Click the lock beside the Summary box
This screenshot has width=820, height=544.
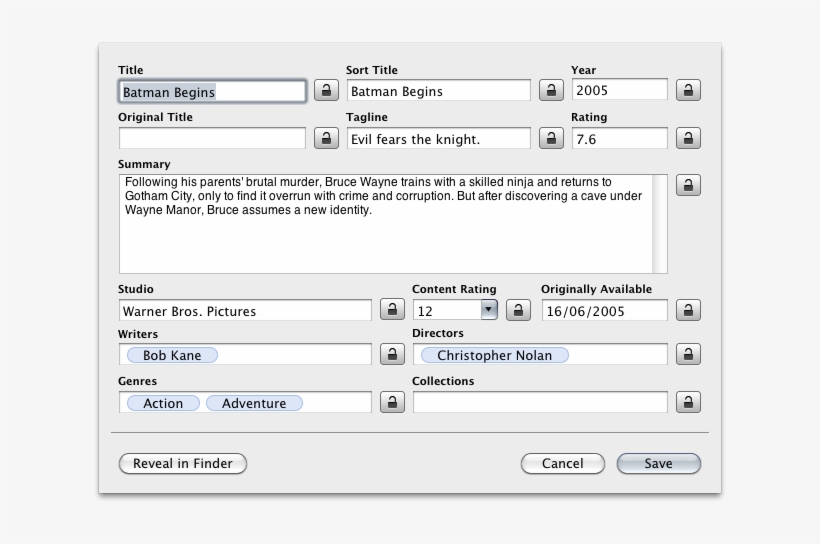[688, 185]
